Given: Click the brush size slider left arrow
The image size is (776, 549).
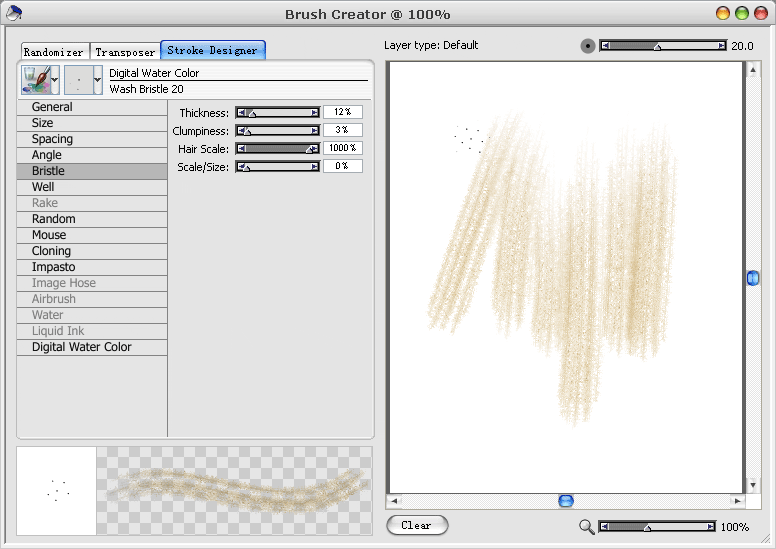Looking at the screenshot, I should click(605, 46).
